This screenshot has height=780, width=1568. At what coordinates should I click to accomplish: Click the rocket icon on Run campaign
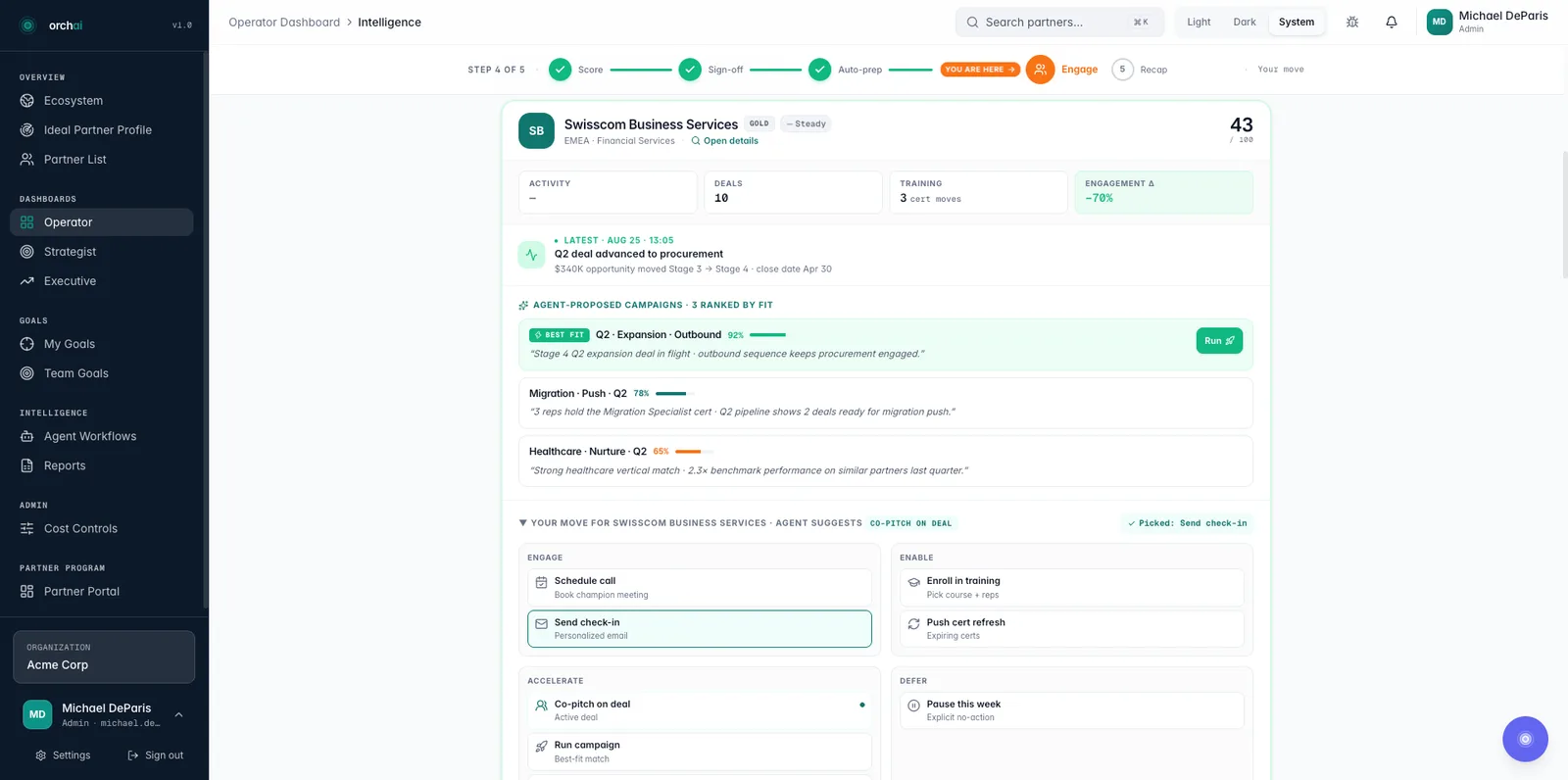click(541, 747)
